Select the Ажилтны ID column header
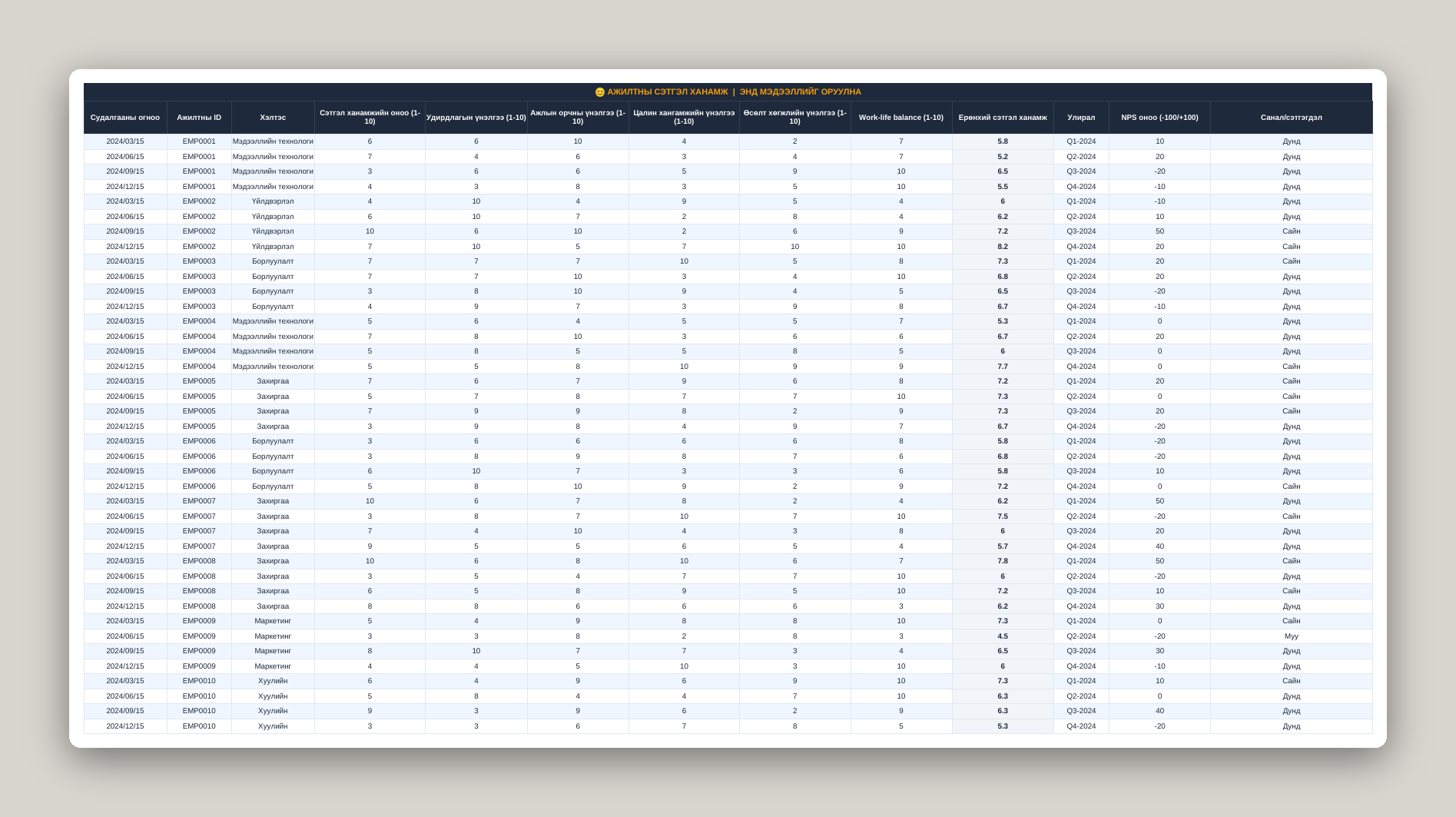Viewport: 1456px width, 817px height. (199, 118)
